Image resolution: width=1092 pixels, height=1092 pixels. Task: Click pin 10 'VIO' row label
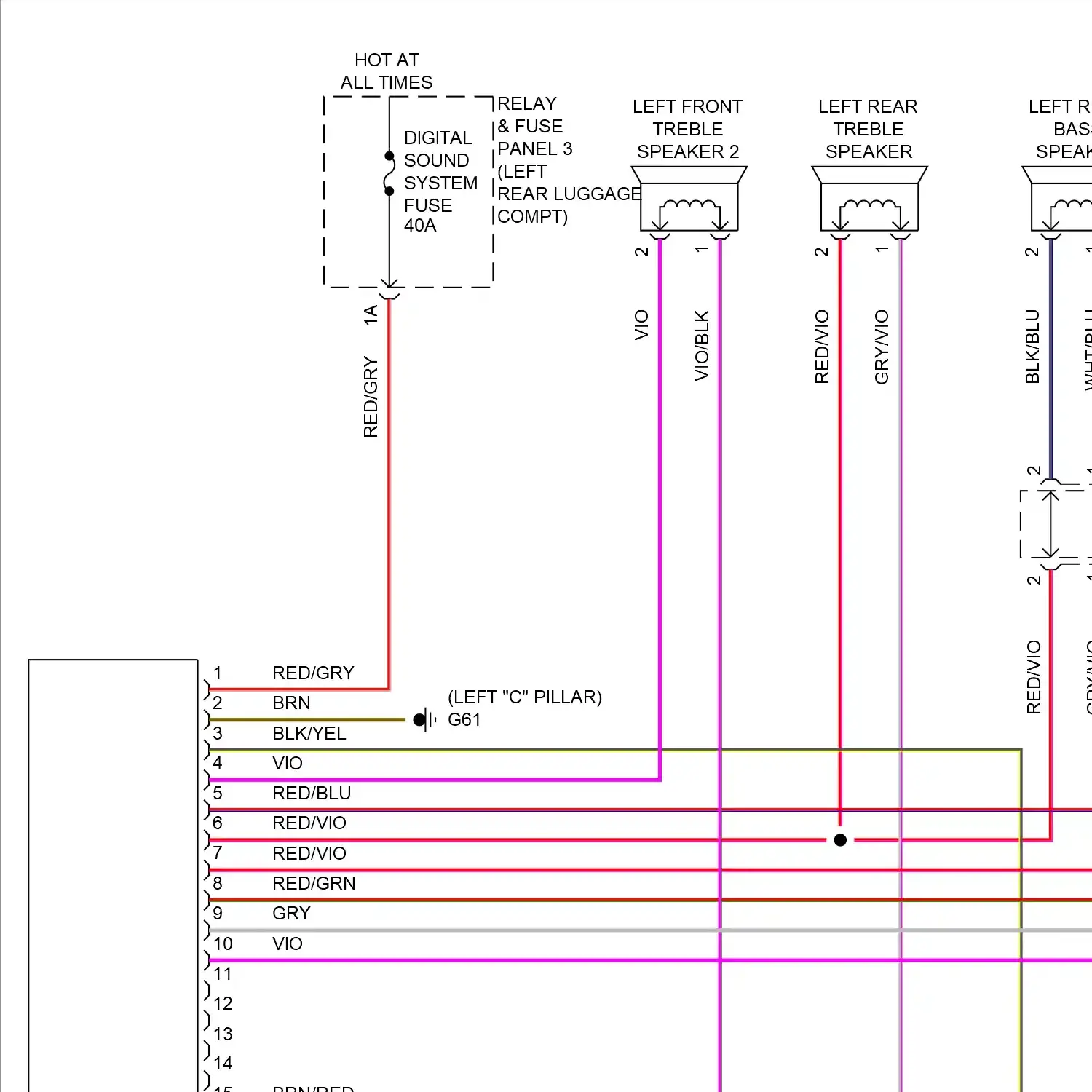pyautogui.click(x=287, y=943)
